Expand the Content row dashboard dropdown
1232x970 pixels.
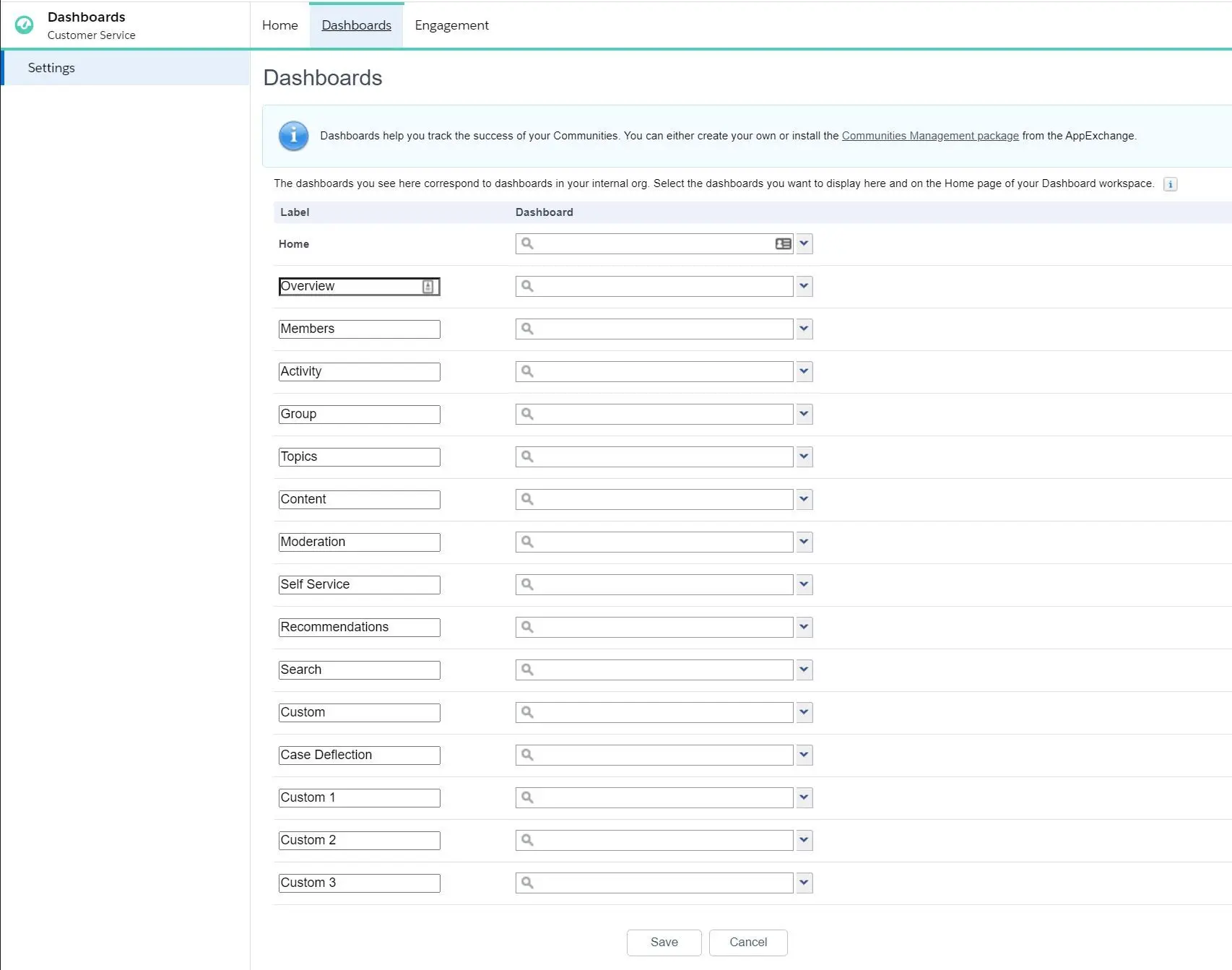click(804, 499)
